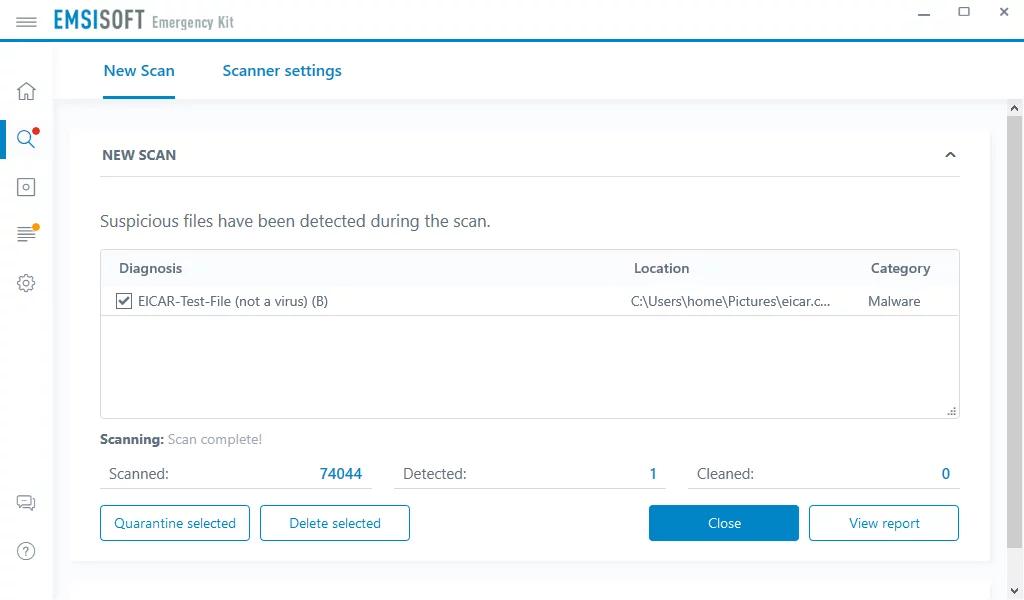Open the hamburger menu
Screen dimensions: 1024x600
(26, 22)
